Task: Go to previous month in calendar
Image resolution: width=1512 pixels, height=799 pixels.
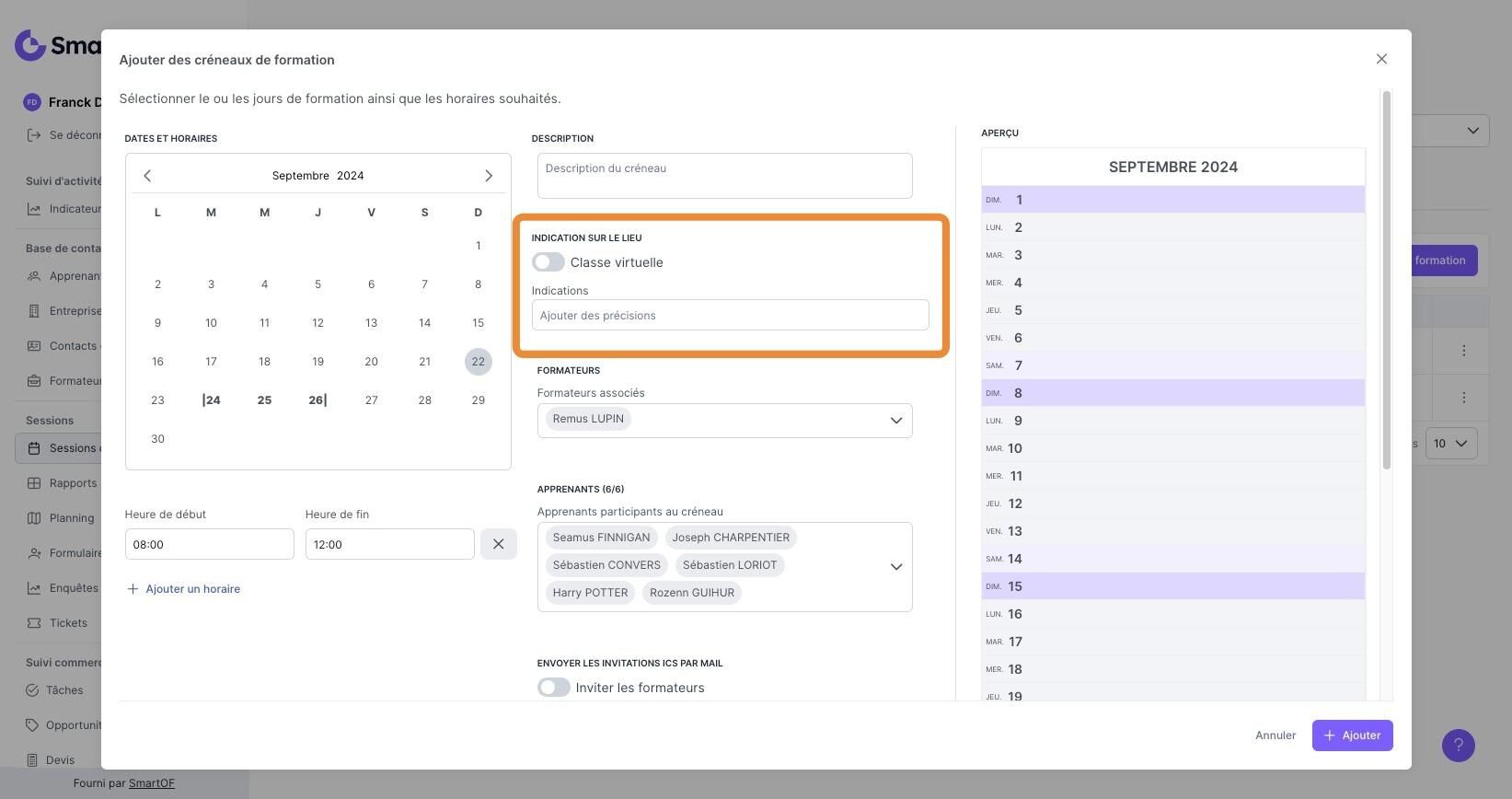Action: point(147,176)
